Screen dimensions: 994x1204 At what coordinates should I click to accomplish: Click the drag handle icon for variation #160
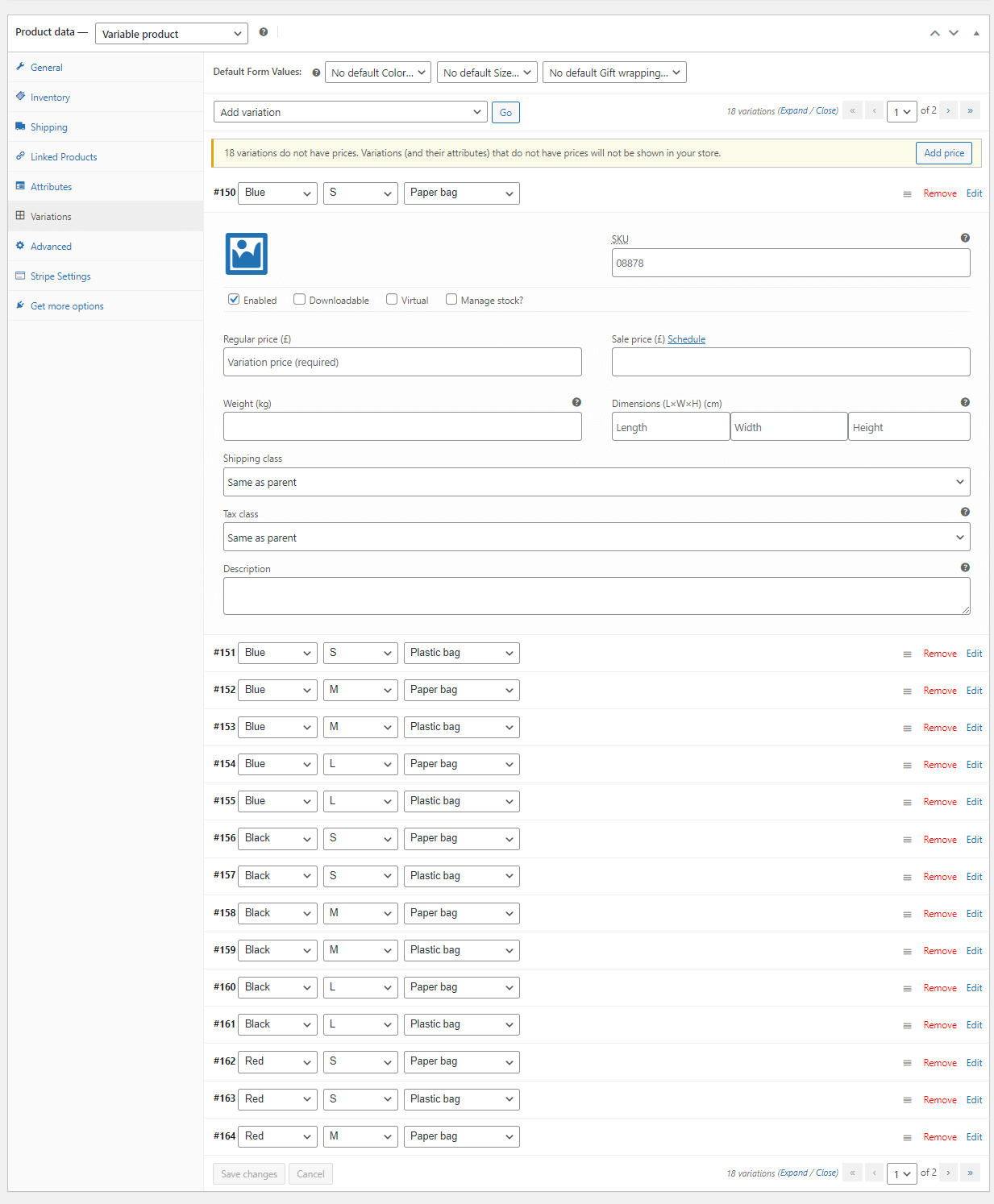907,989
